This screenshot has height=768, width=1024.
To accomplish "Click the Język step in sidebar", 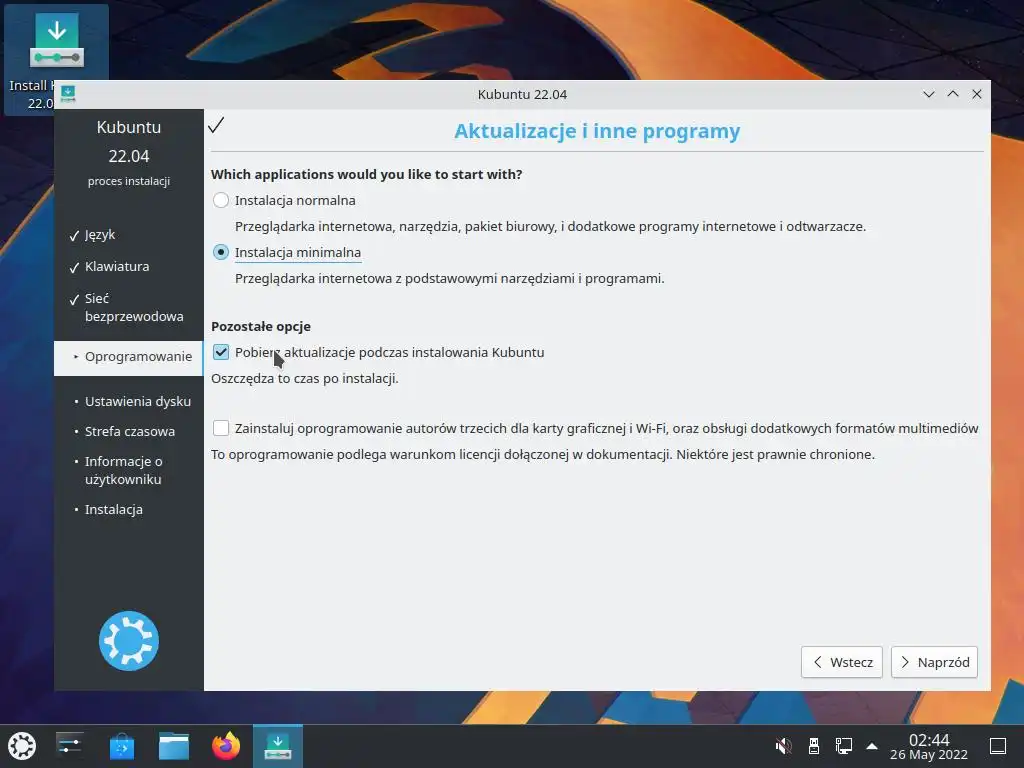I will [x=99, y=234].
